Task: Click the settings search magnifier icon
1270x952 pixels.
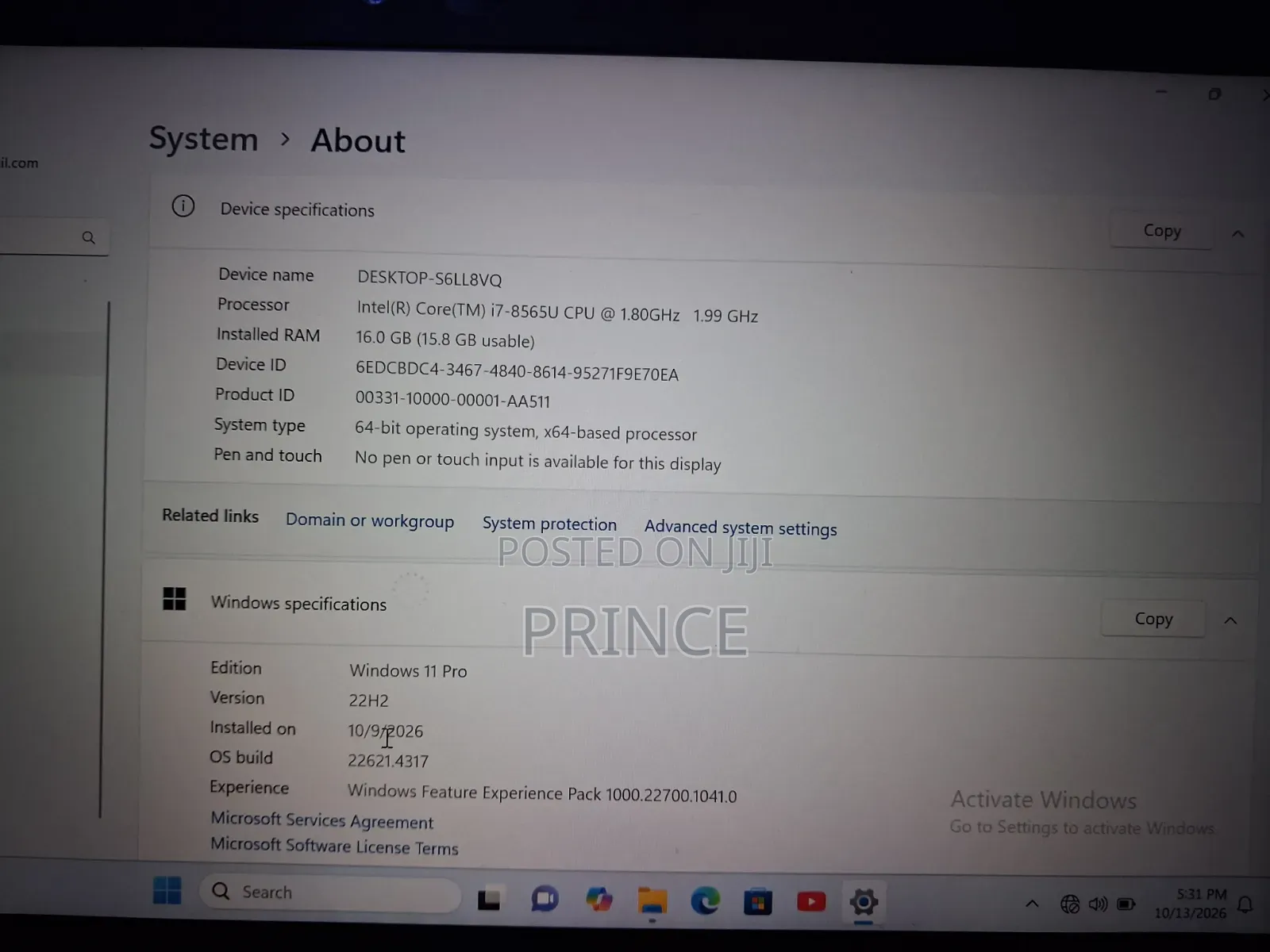Action: click(x=88, y=237)
